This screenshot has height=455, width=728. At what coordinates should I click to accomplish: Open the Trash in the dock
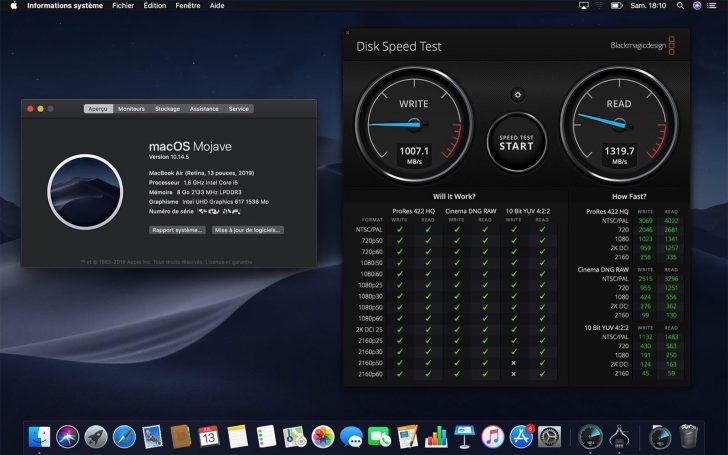(688, 436)
